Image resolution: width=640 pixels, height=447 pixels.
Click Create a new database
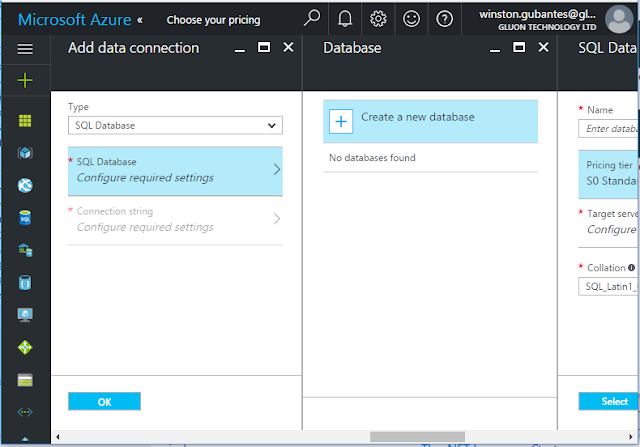point(430,121)
